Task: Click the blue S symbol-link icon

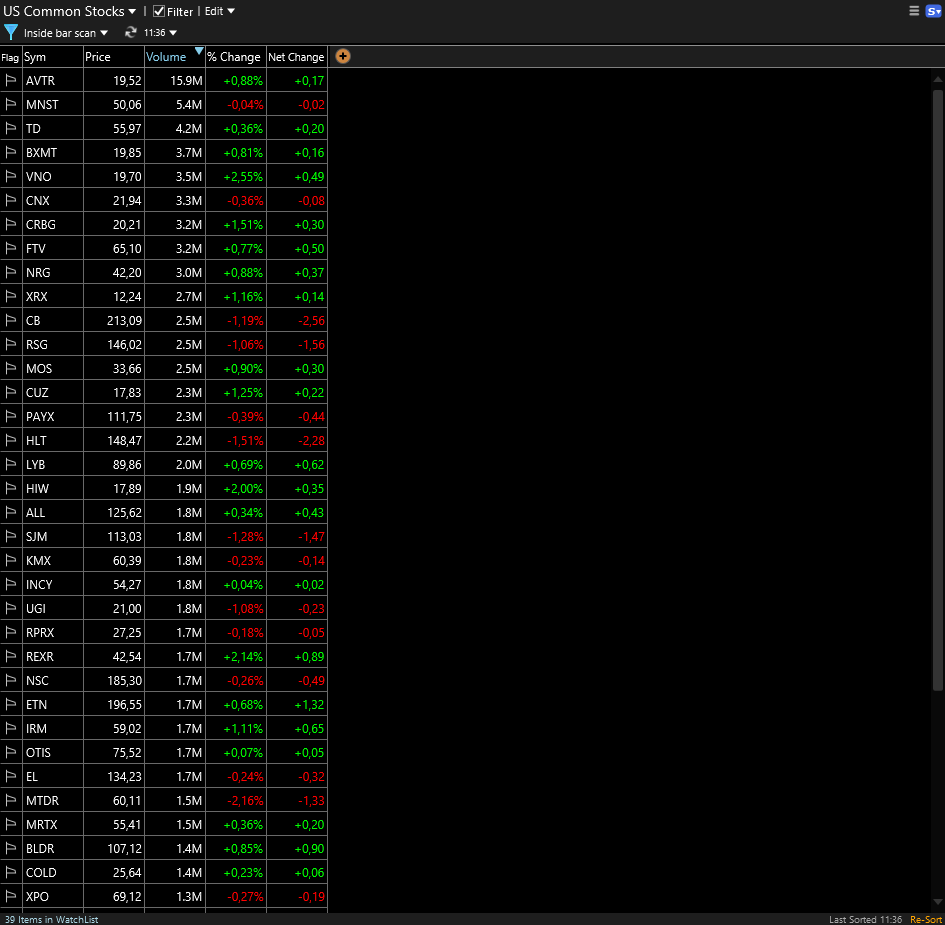Action: point(933,10)
